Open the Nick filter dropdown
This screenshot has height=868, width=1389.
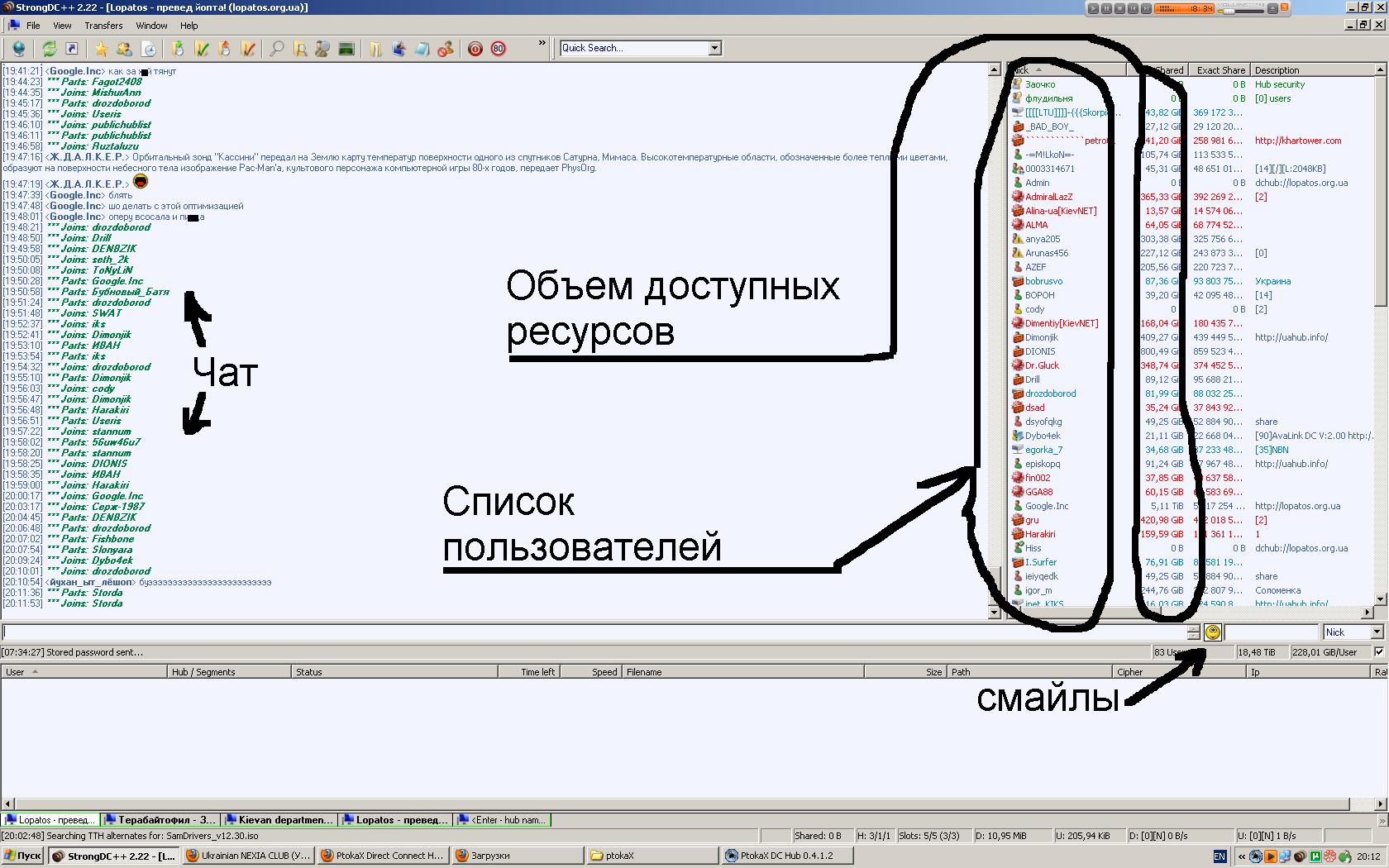pyautogui.click(x=1377, y=632)
